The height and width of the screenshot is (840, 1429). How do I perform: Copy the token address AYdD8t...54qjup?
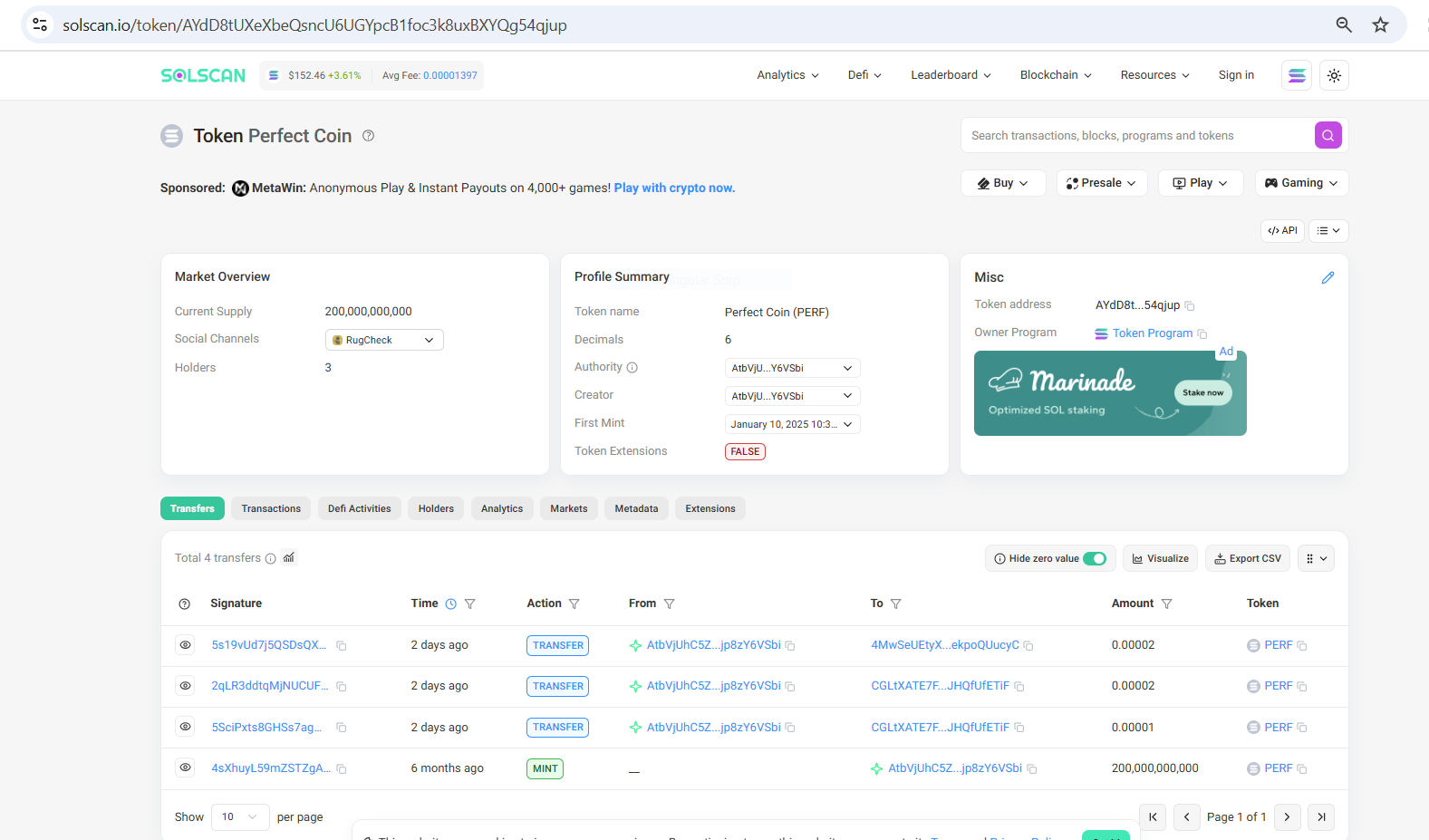(x=1190, y=306)
